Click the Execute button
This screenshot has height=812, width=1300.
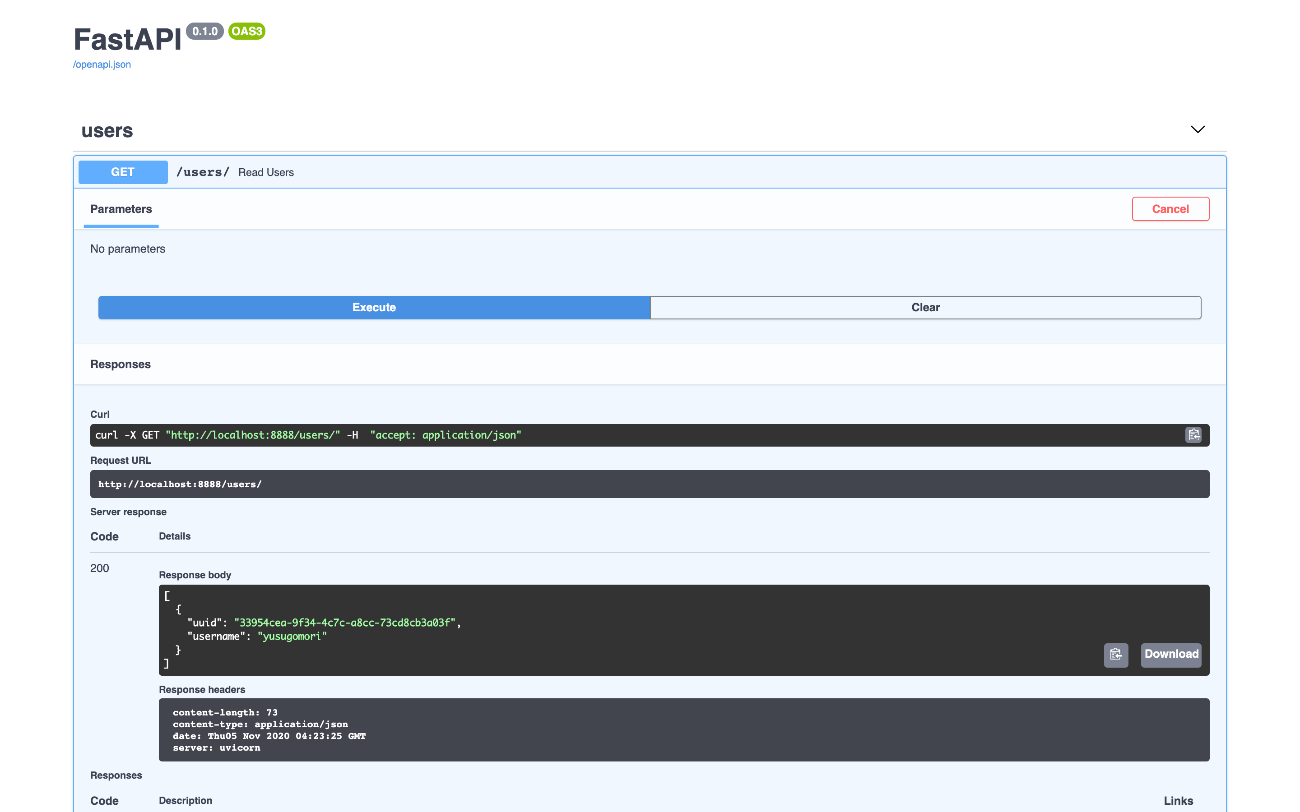point(374,307)
